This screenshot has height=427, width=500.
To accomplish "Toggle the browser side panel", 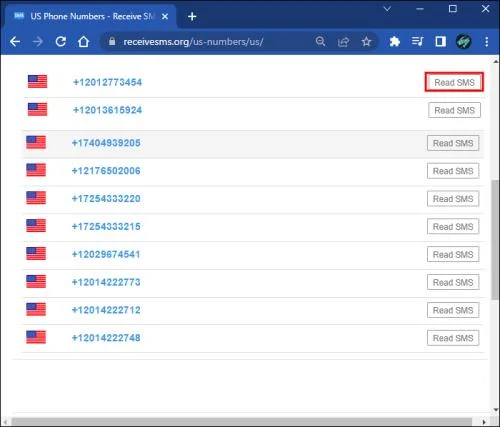I will (440, 42).
